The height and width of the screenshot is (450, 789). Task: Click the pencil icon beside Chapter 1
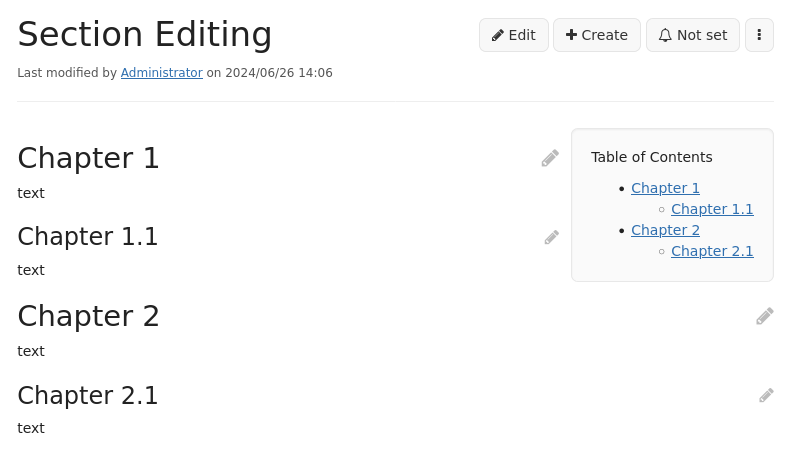tap(550, 158)
